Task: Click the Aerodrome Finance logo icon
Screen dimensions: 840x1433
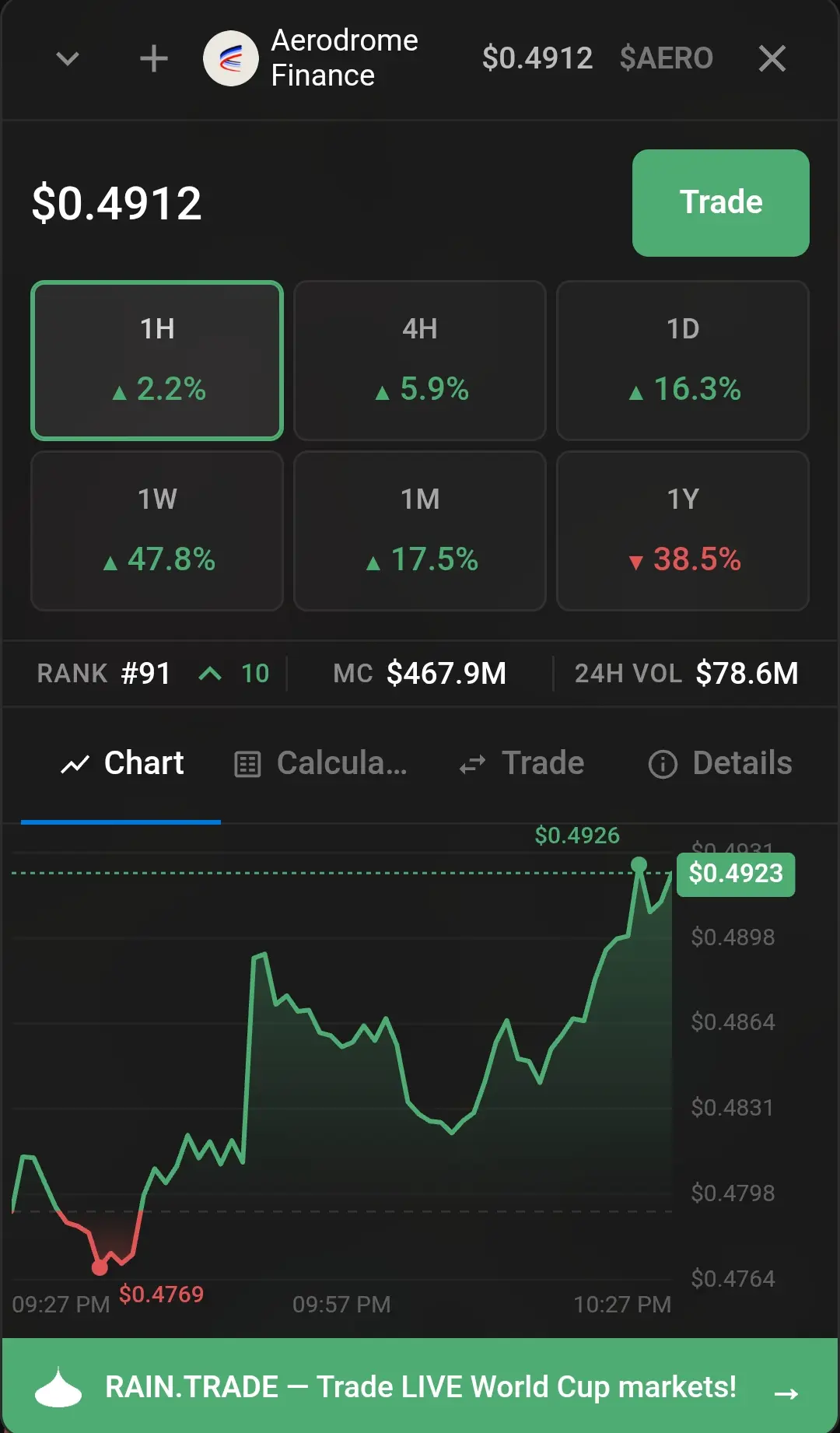Action: (x=231, y=58)
